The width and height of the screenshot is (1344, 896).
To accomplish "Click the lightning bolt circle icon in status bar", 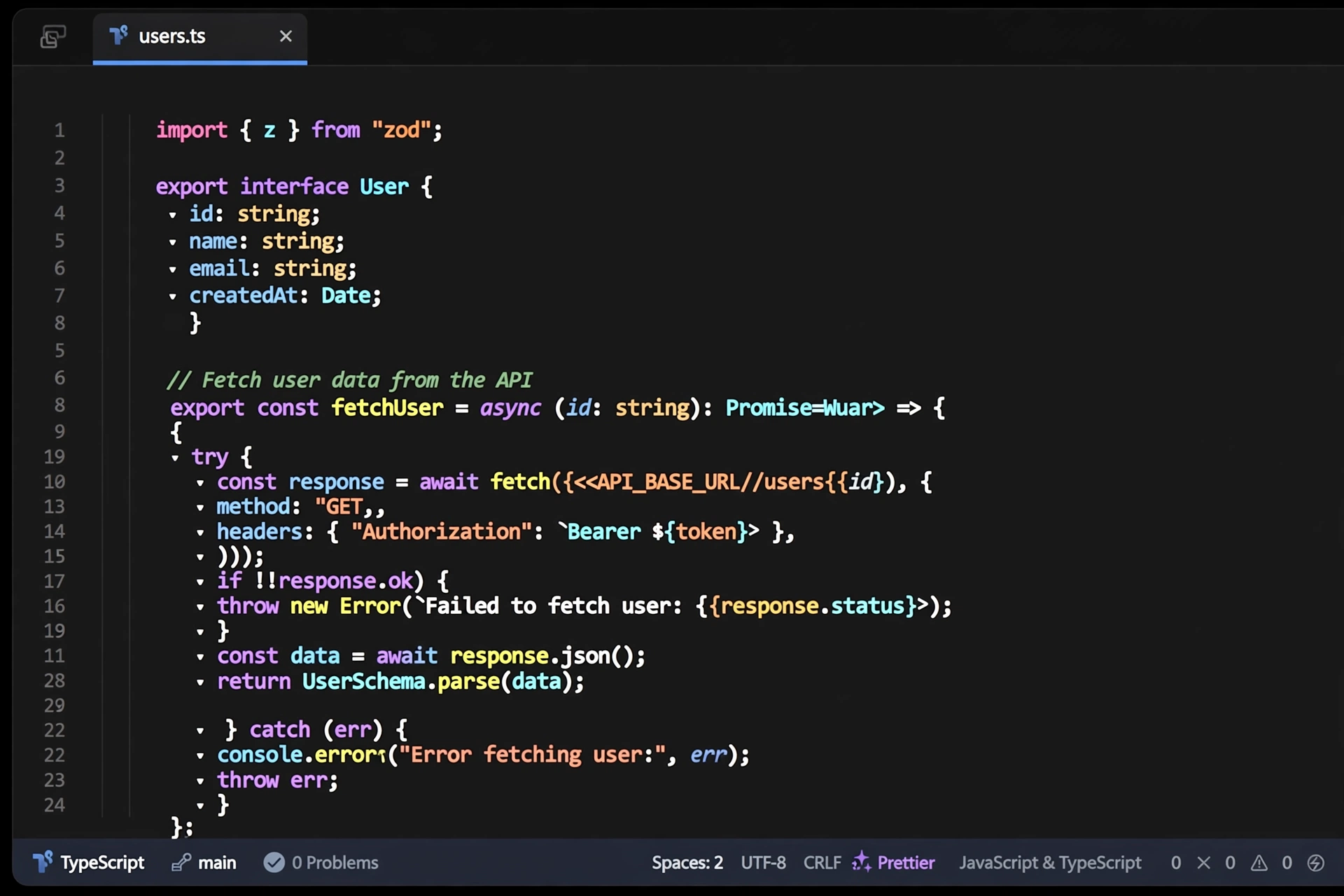I will click(x=1316, y=862).
